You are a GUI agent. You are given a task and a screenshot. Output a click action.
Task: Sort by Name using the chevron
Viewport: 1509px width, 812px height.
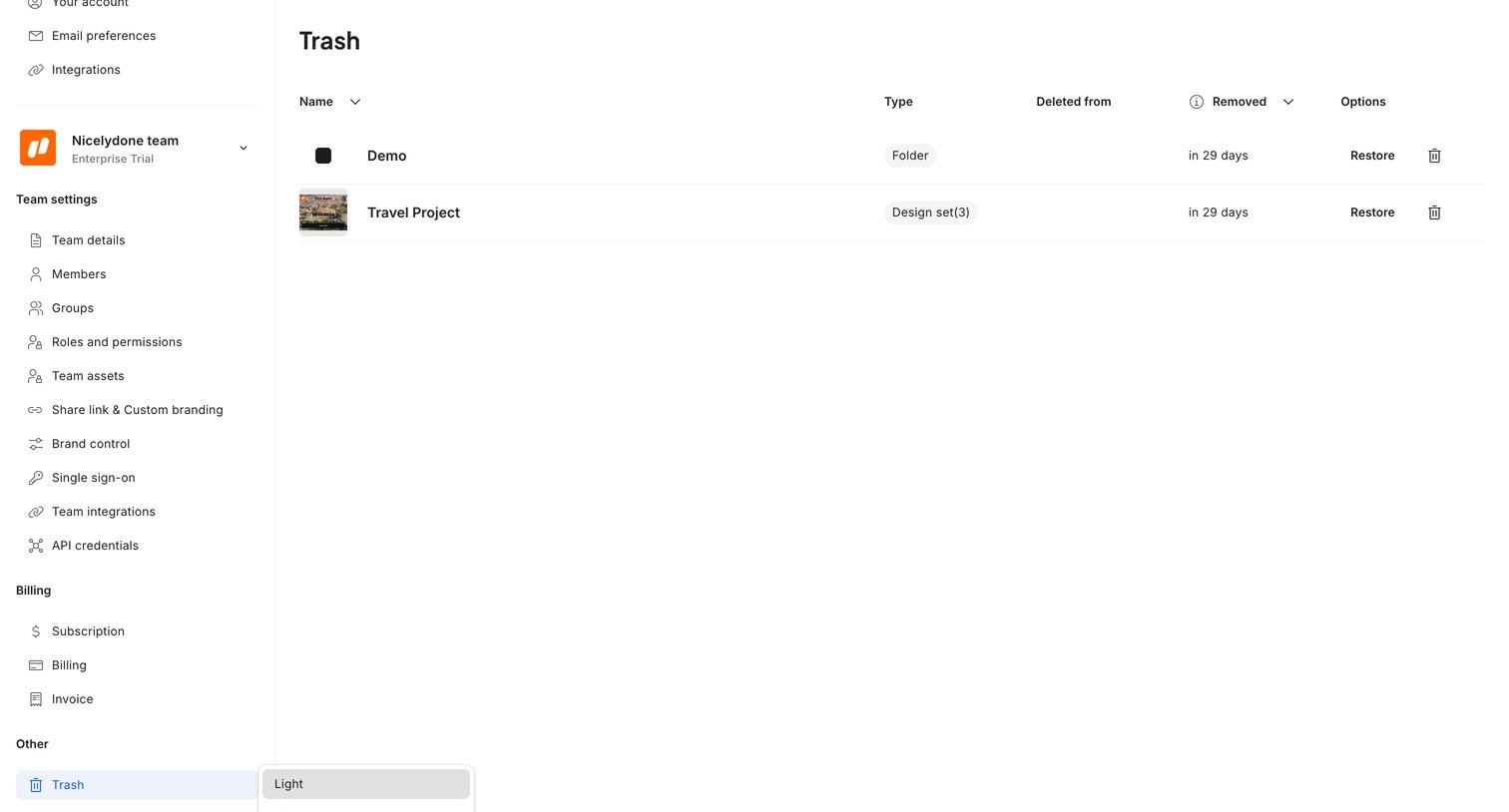[x=355, y=102]
